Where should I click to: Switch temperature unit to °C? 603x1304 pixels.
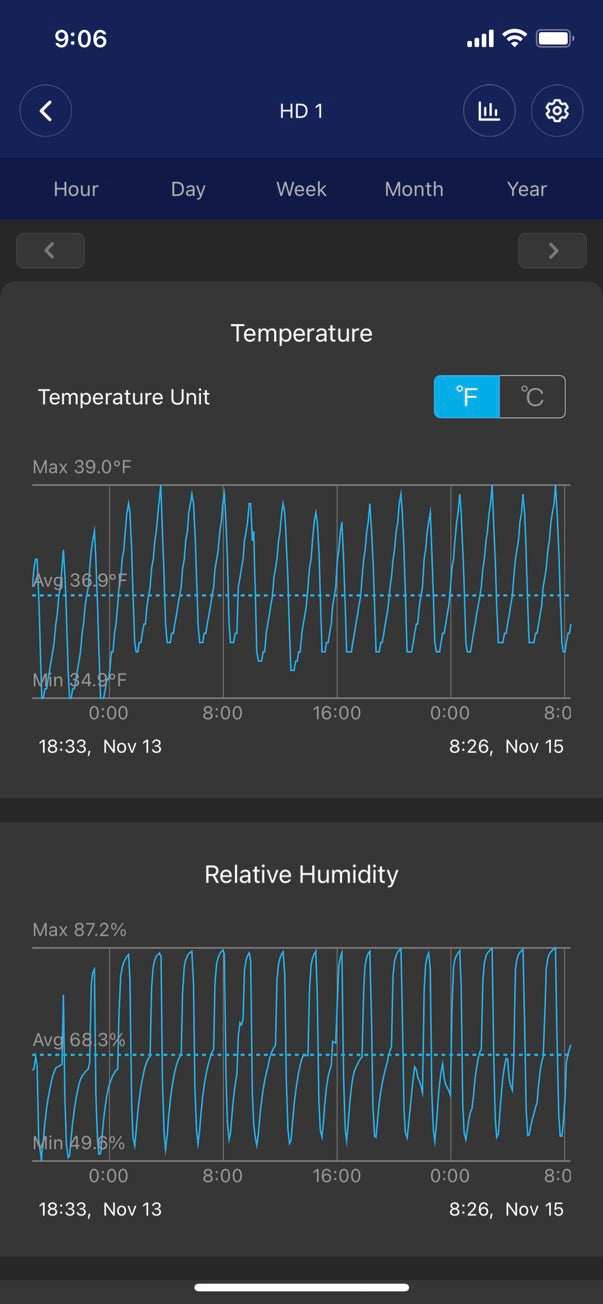point(532,397)
